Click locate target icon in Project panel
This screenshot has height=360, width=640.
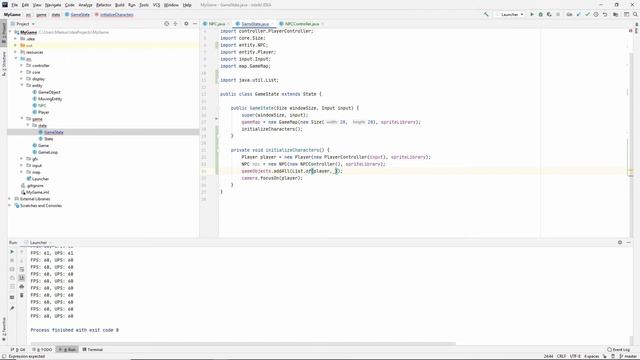[167, 24]
